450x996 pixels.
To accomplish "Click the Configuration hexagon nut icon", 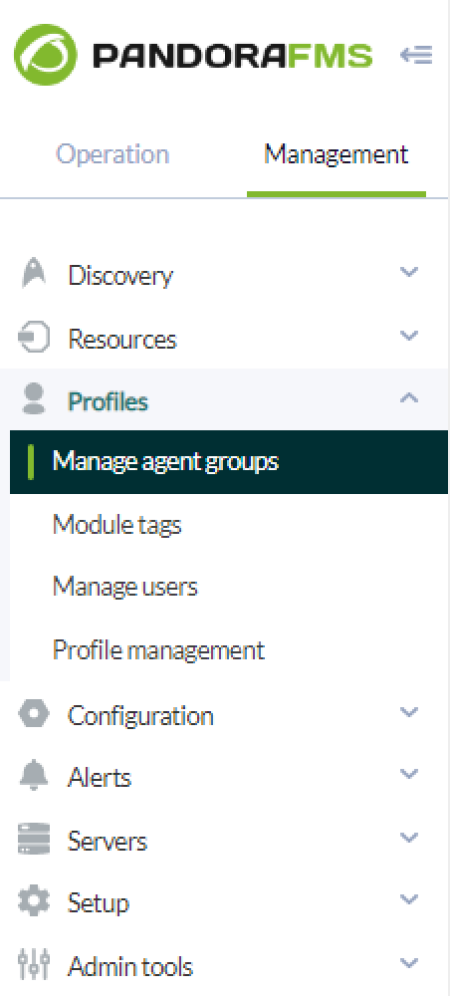I will point(33,713).
